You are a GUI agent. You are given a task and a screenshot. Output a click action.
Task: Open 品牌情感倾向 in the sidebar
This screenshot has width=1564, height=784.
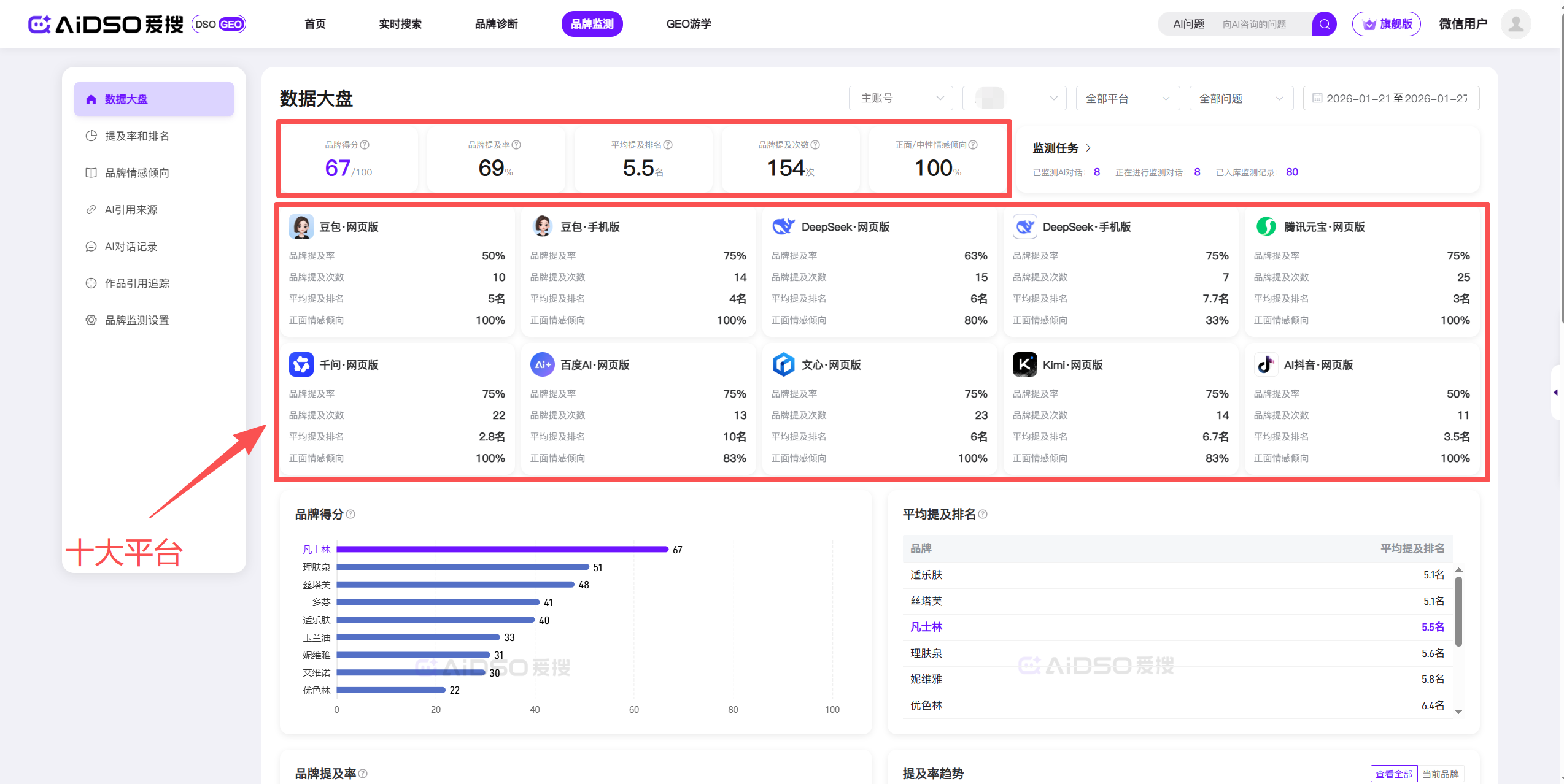(137, 173)
